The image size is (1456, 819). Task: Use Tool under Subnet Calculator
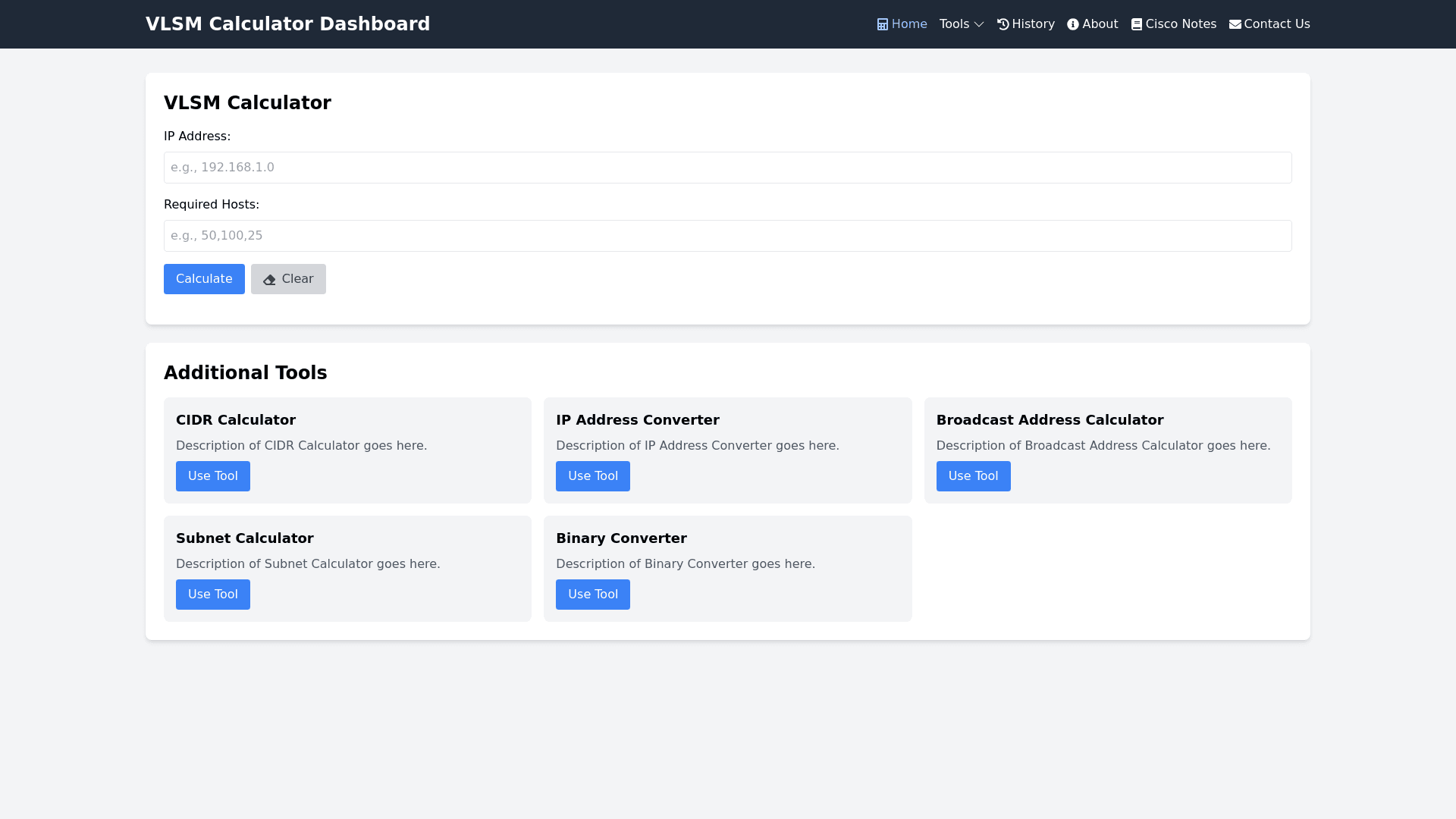pyautogui.click(x=213, y=595)
